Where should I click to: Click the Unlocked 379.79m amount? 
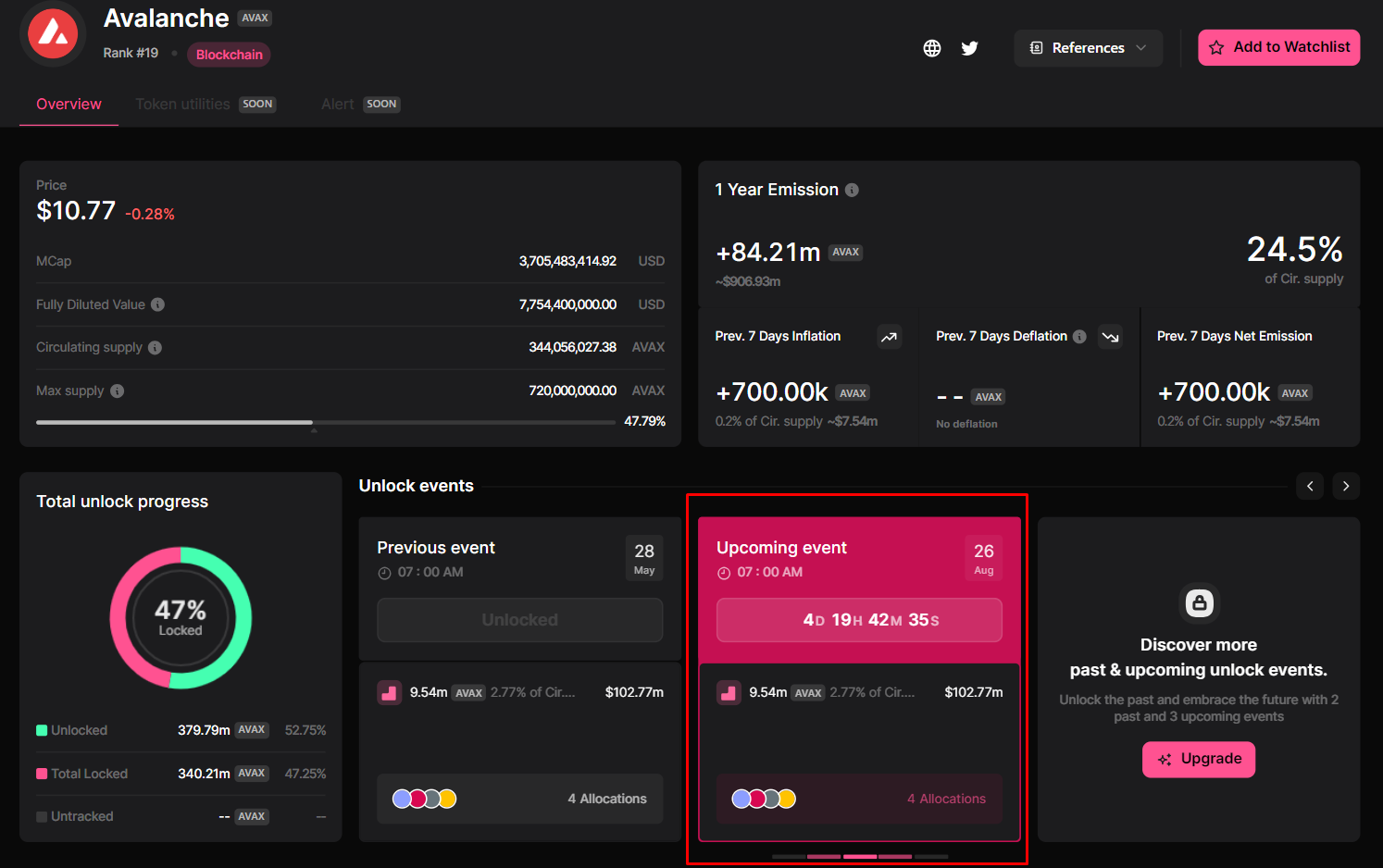204,730
